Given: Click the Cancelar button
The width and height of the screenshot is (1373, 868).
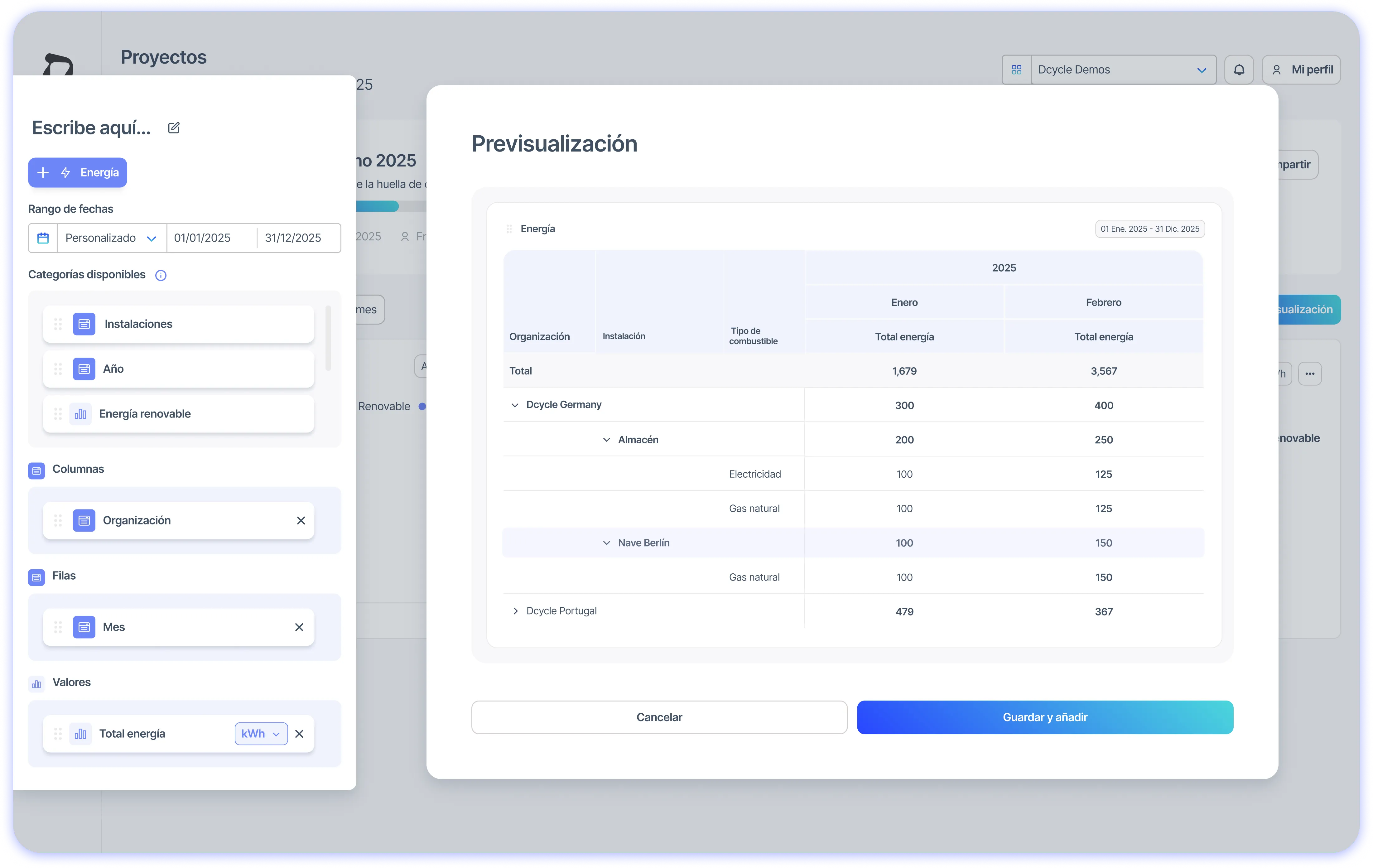Looking at the screenshot, I should (x=658, y=717).
